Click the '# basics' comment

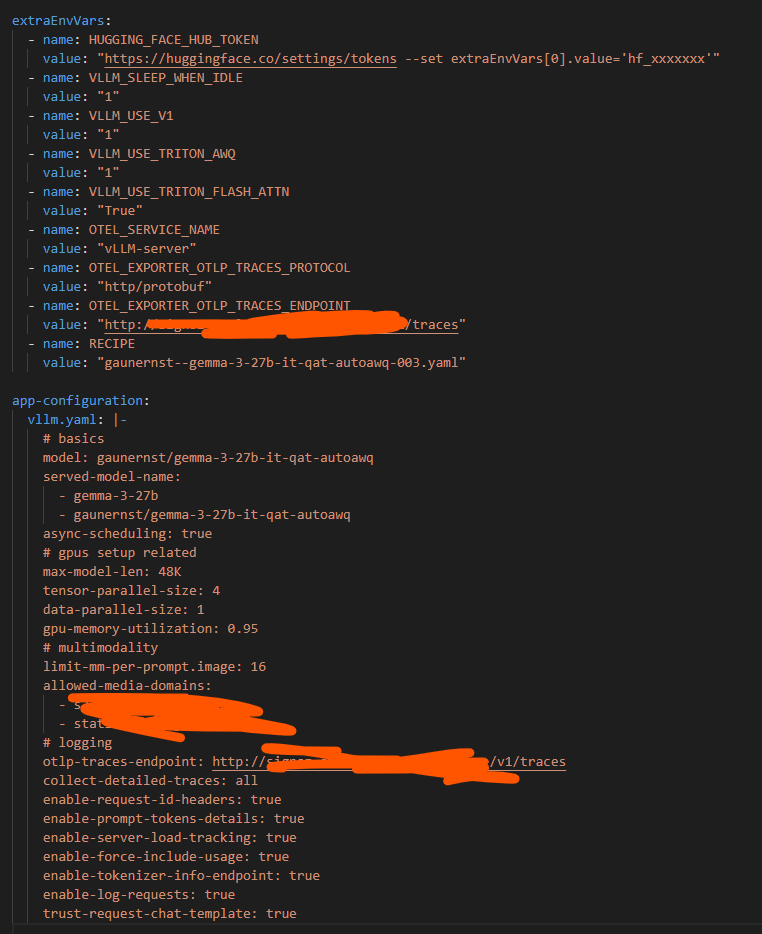[73, 438]
